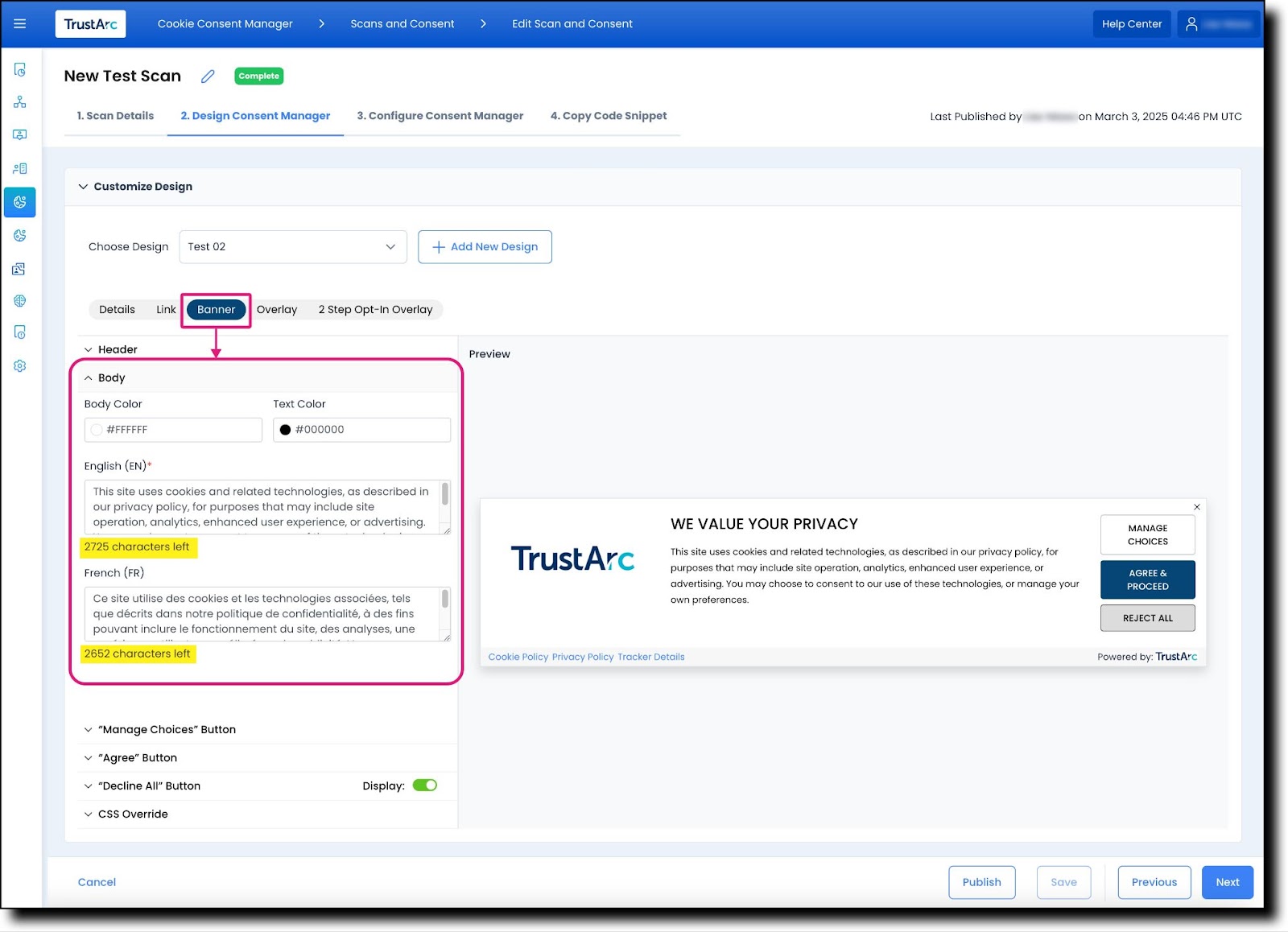This screenshot has height=932, width=1288.
Task: Select the second cookie icon in the sidebar
Action: pos(20,235)
